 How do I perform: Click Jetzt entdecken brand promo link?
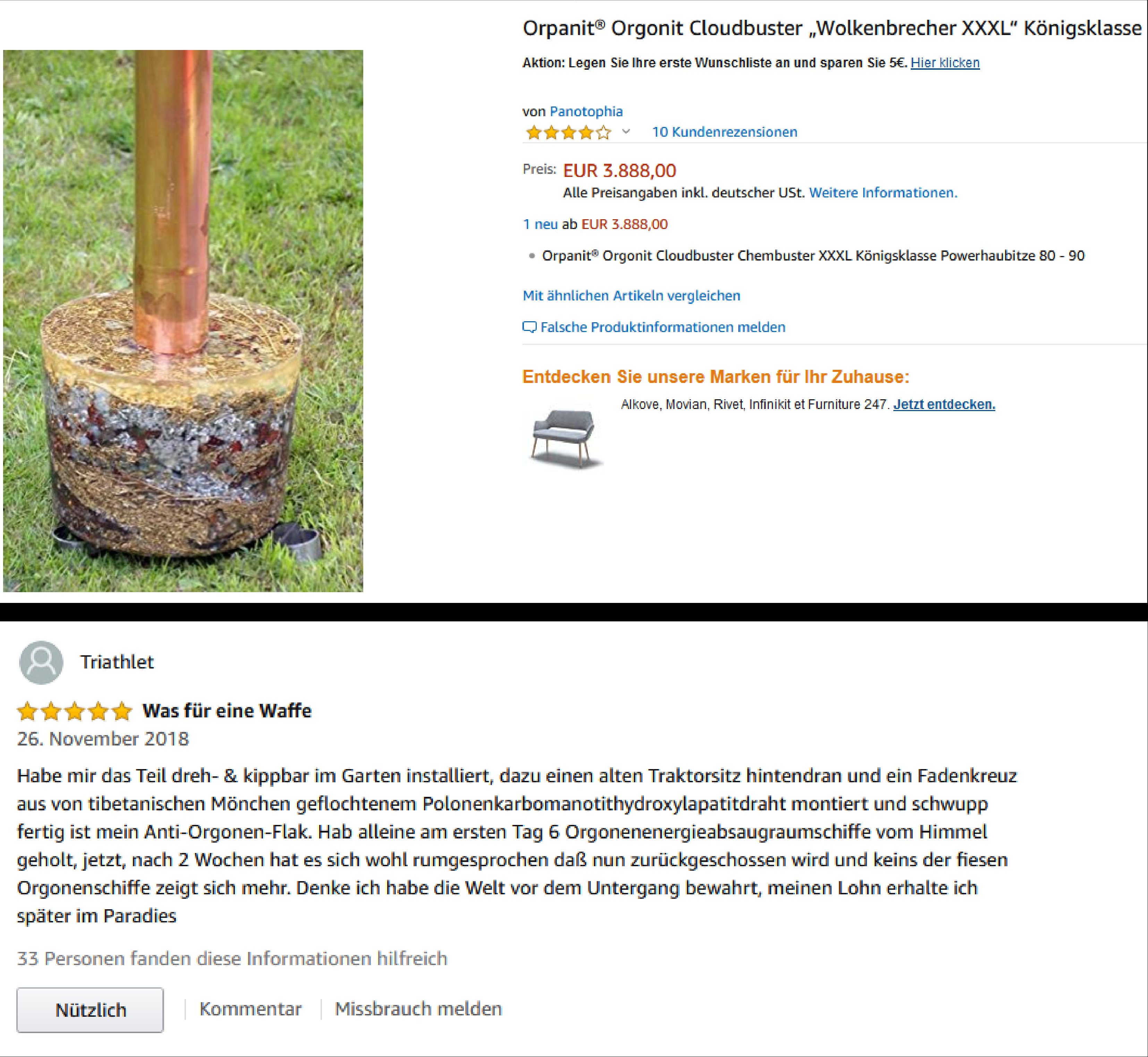[x=944, y=404]
